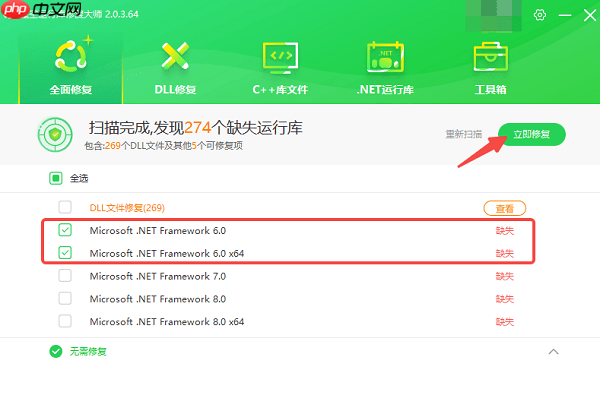Click the 无需修复 section label
The width and height of the screenshot is (600, 411).
pyautogui.click(x=88, y=352)
